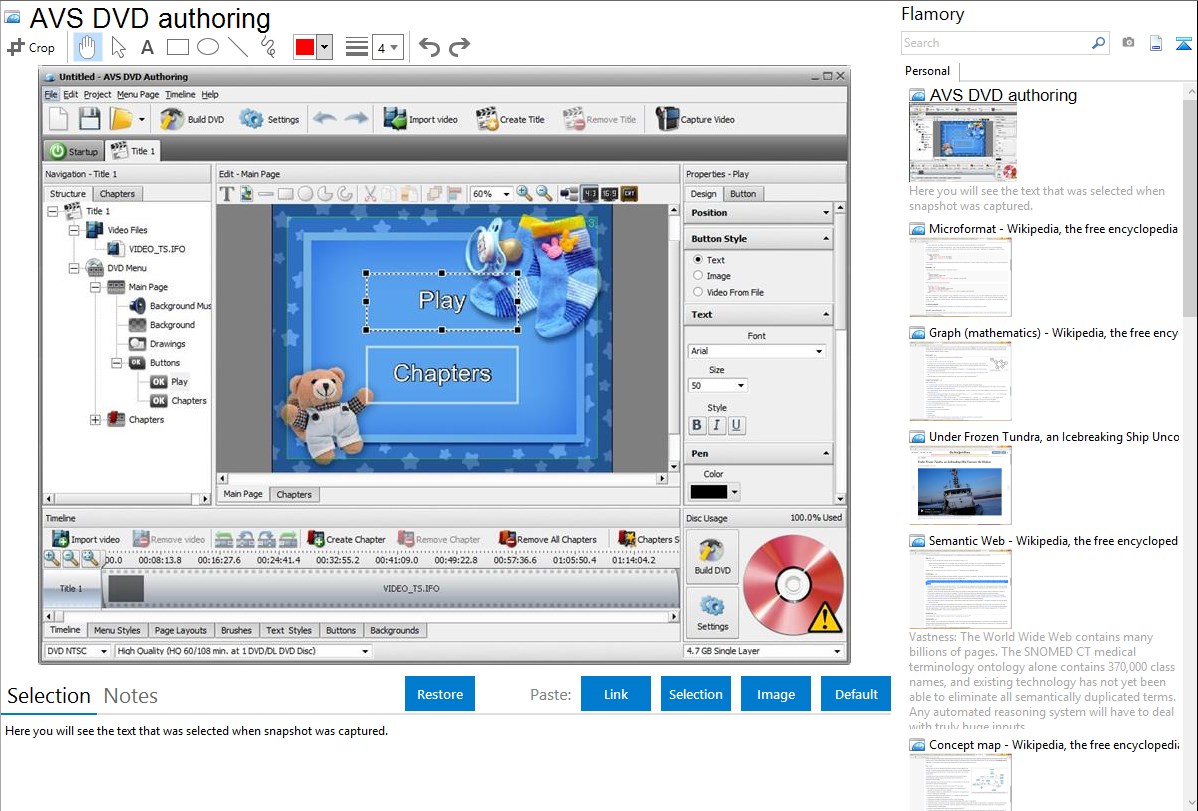
Task: Click the redo arrow icon
Action: tap(459, 47)
